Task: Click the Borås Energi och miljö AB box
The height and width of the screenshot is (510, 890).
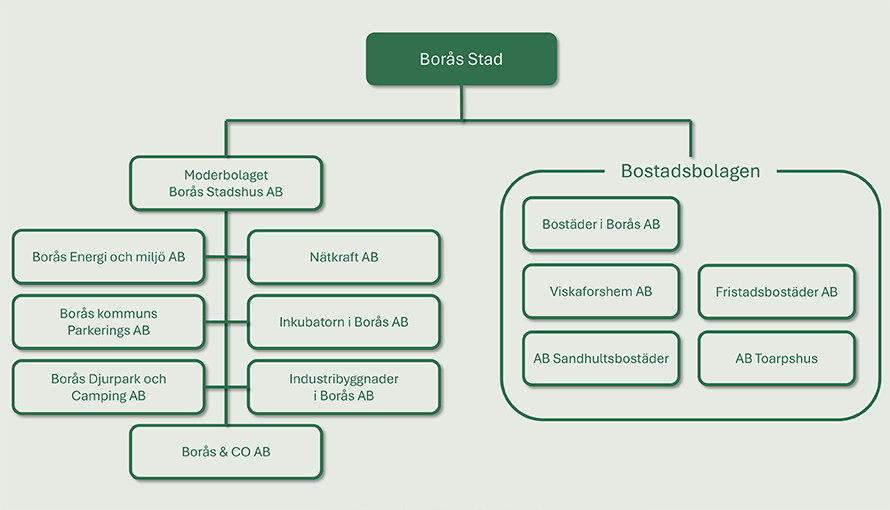Action: [x=108, y=257]
